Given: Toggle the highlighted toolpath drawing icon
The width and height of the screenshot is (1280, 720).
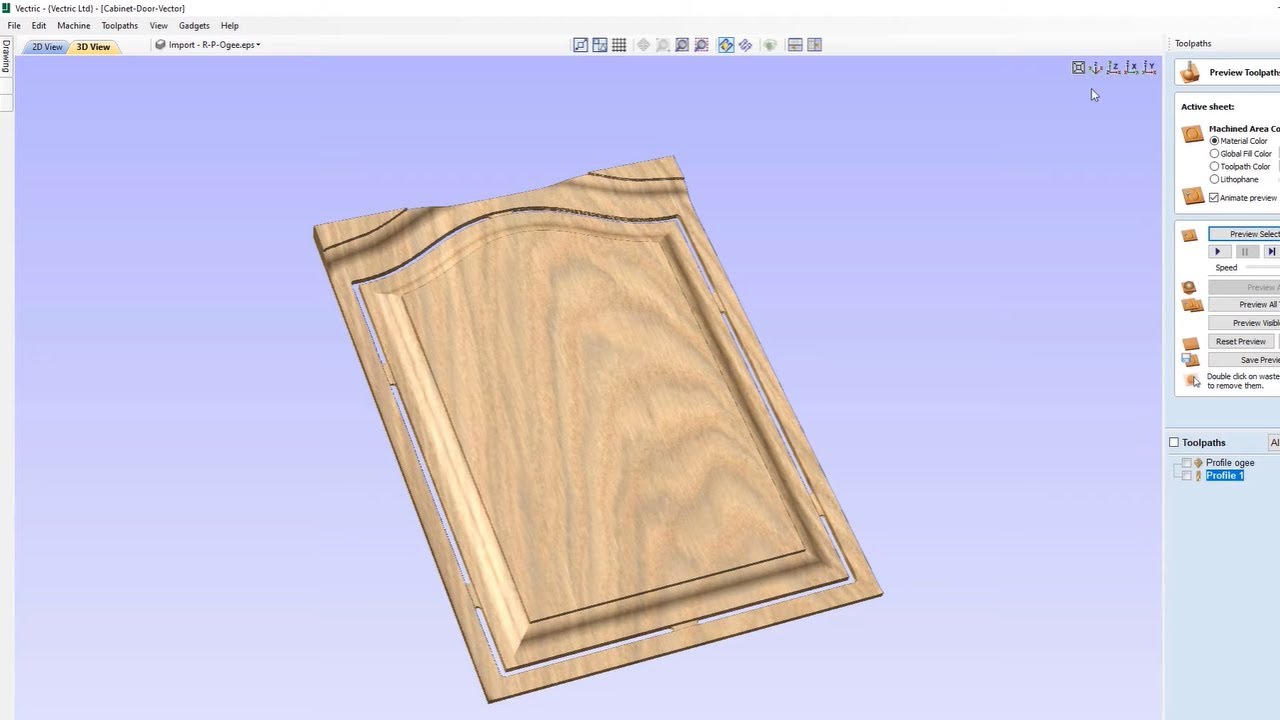Looking at the screenshot, I should coord(726,45).
